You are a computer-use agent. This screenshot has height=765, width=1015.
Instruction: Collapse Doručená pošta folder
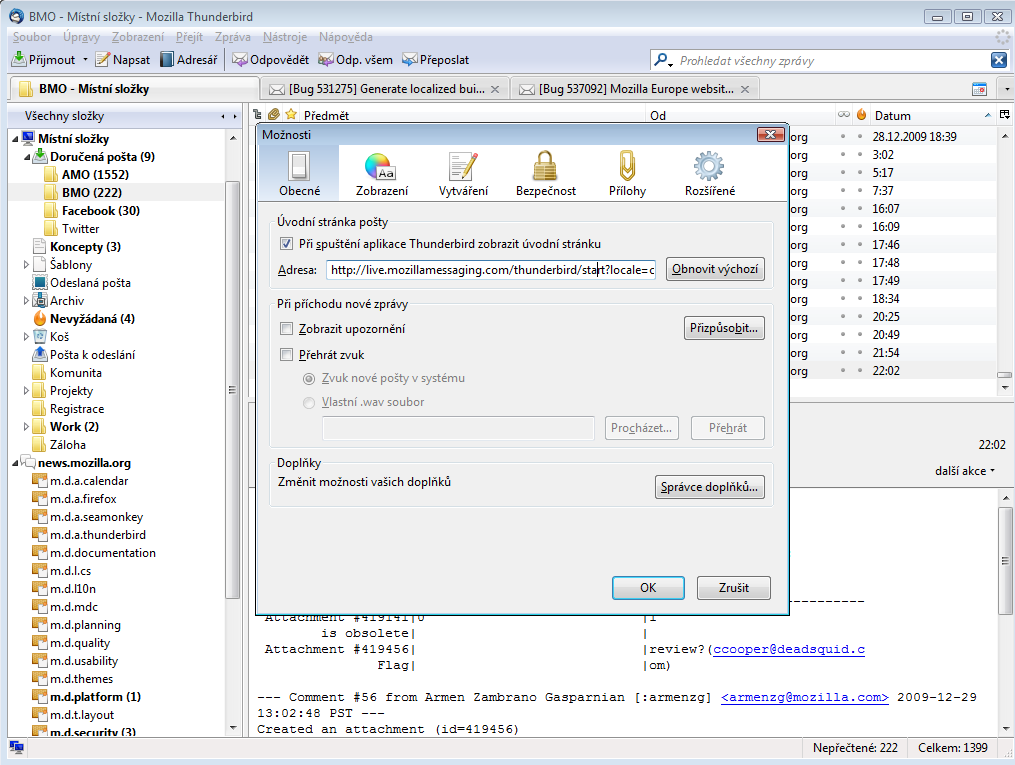coord(27,157)
